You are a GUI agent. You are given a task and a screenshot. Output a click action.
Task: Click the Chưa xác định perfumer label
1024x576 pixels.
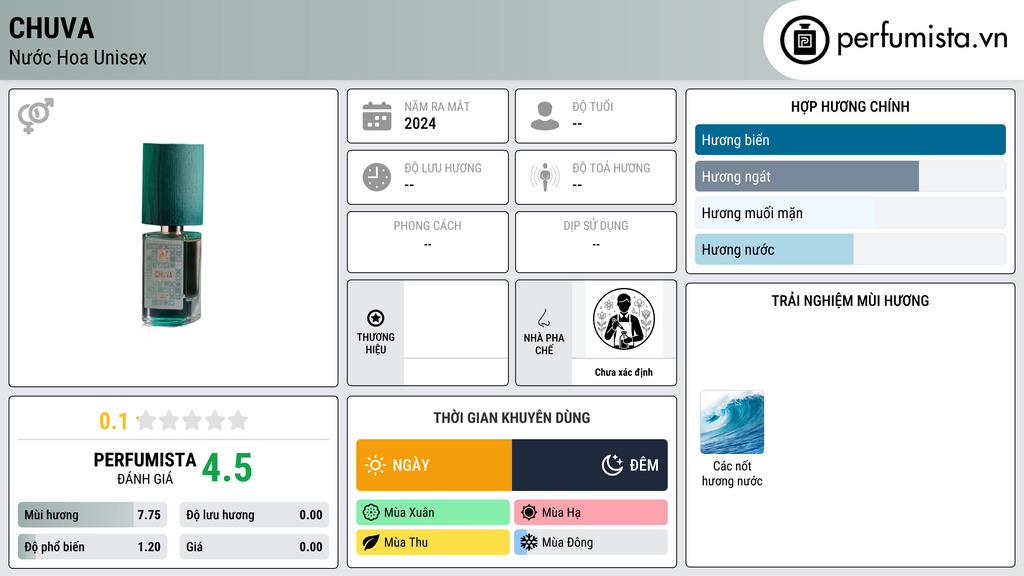tap(624, 372)
